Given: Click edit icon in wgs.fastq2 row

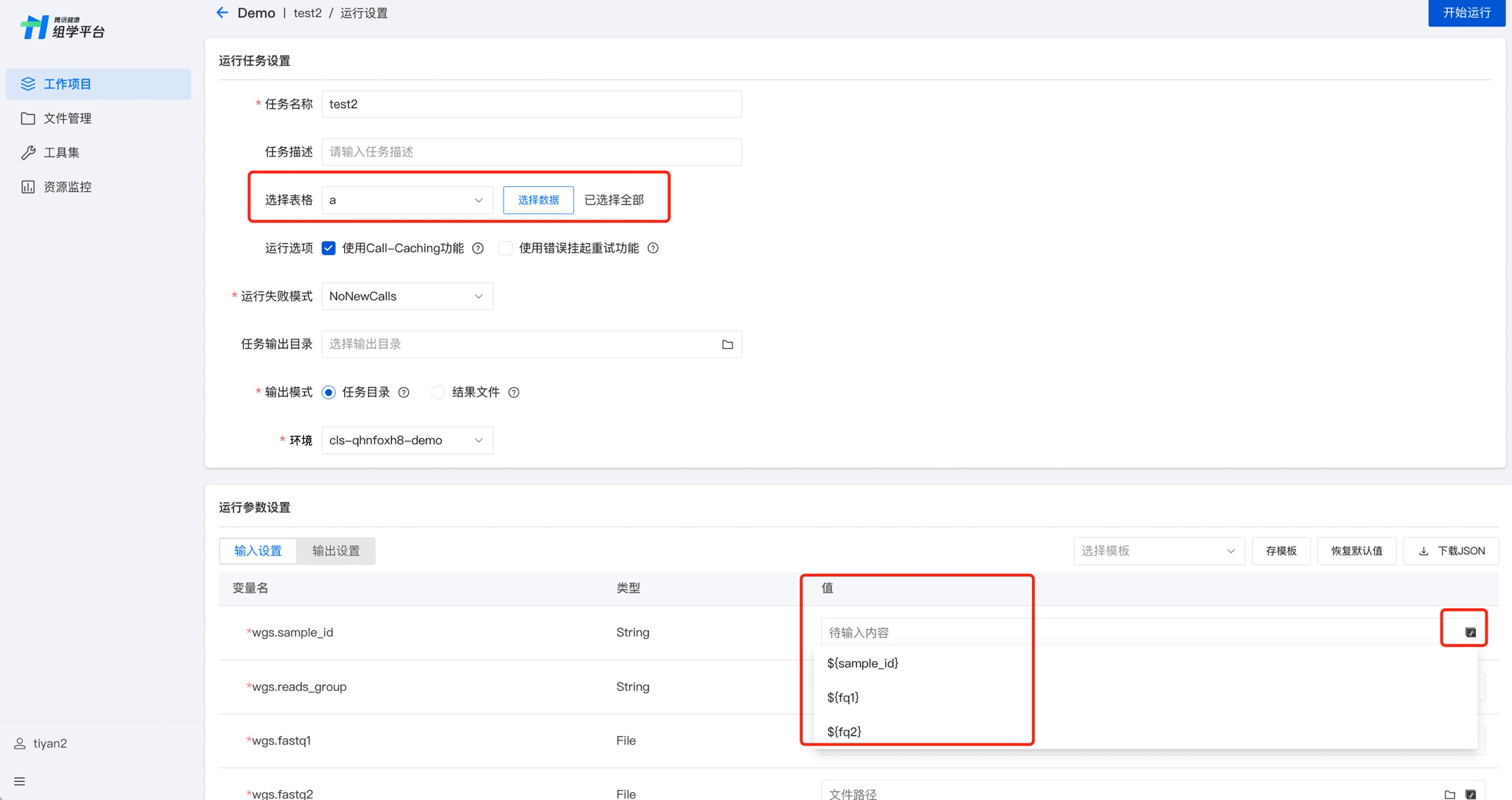Looking at the screenshot, I should coord(1471,794).
